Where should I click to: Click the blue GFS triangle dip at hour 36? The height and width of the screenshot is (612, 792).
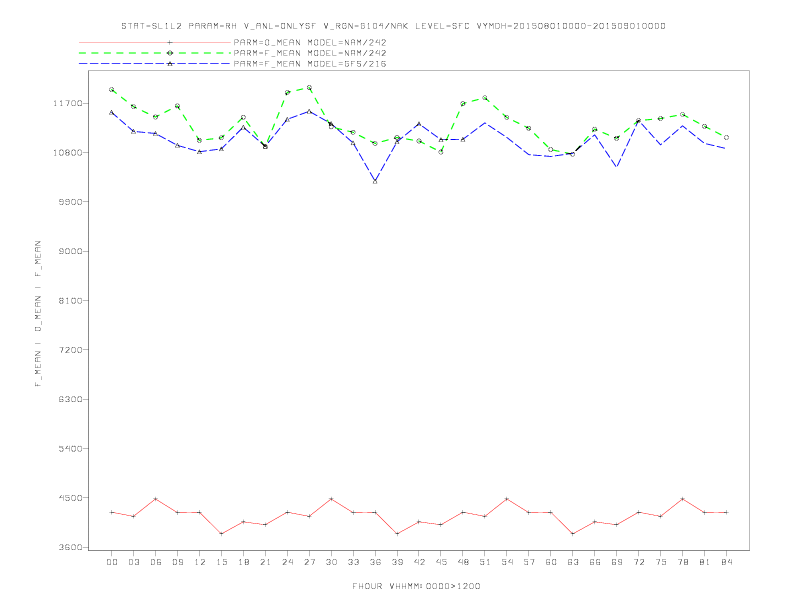(x=375, y=181)
